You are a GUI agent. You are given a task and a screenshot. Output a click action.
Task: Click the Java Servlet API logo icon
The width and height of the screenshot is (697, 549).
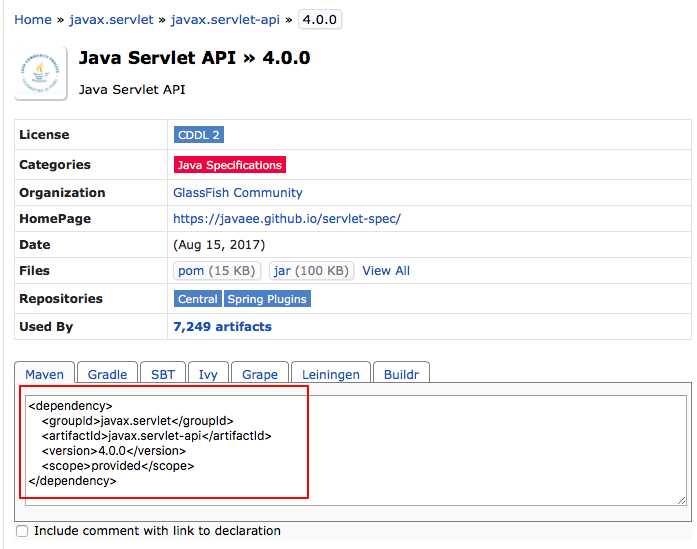click(x=40, y=73)
